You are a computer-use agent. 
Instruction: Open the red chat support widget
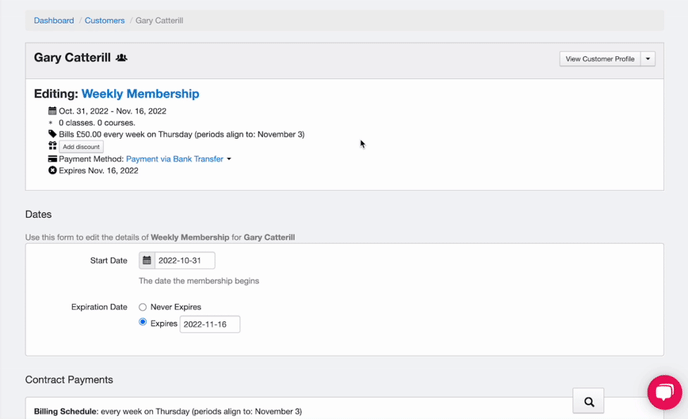click(x=664, y=392)
